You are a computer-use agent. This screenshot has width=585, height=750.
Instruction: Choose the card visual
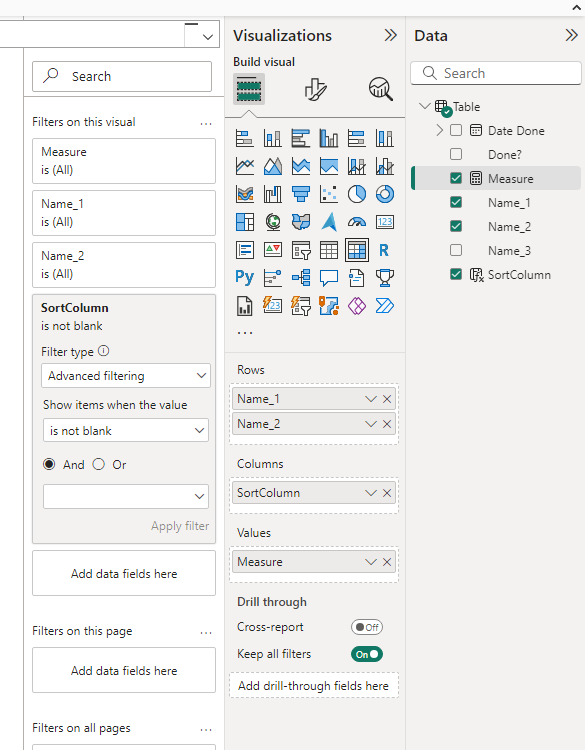pyautogui.click(x=385, y=222)
